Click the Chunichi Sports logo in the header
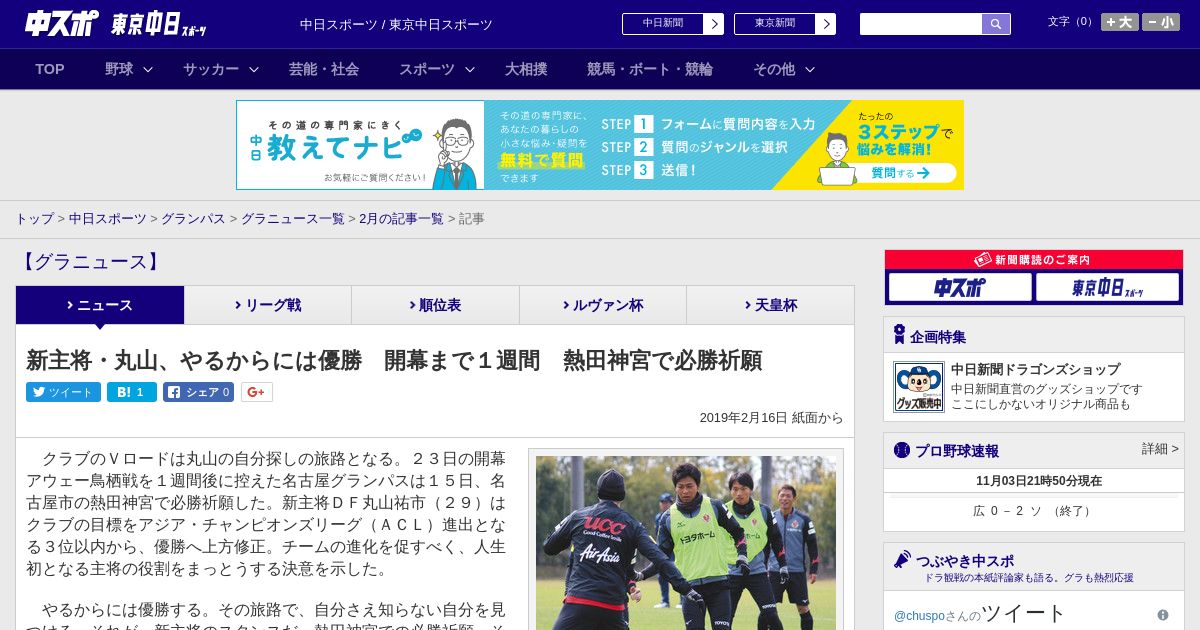 (x=62, y=23)
